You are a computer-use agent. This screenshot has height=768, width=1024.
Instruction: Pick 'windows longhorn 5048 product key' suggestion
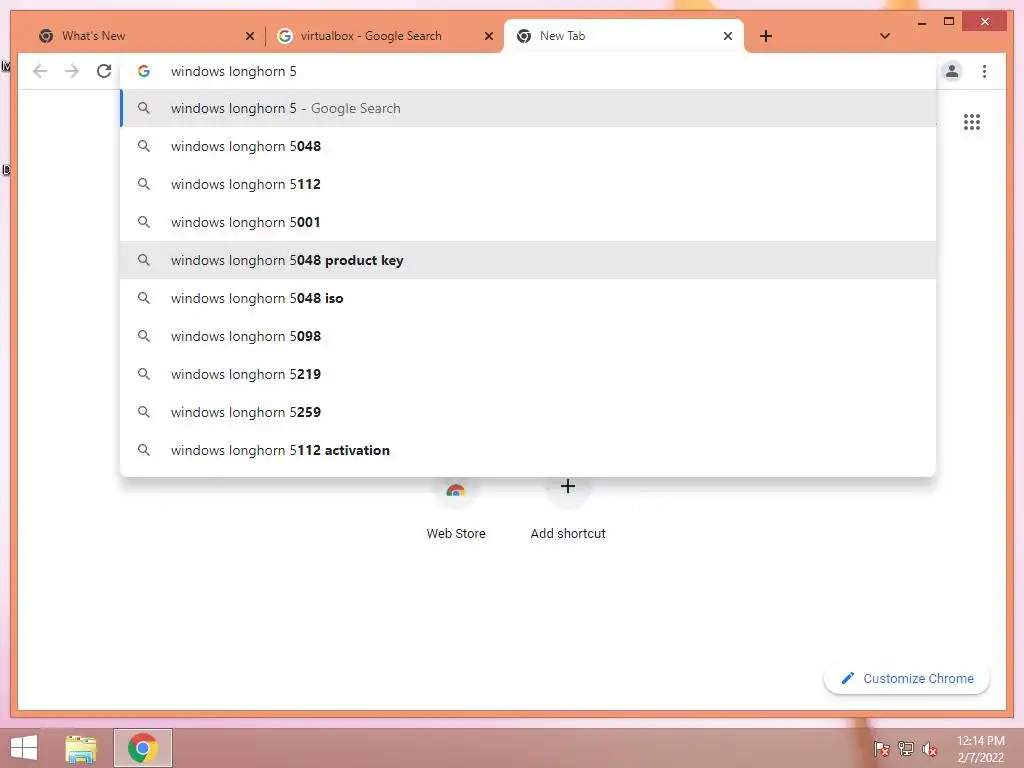click(528, 260)
